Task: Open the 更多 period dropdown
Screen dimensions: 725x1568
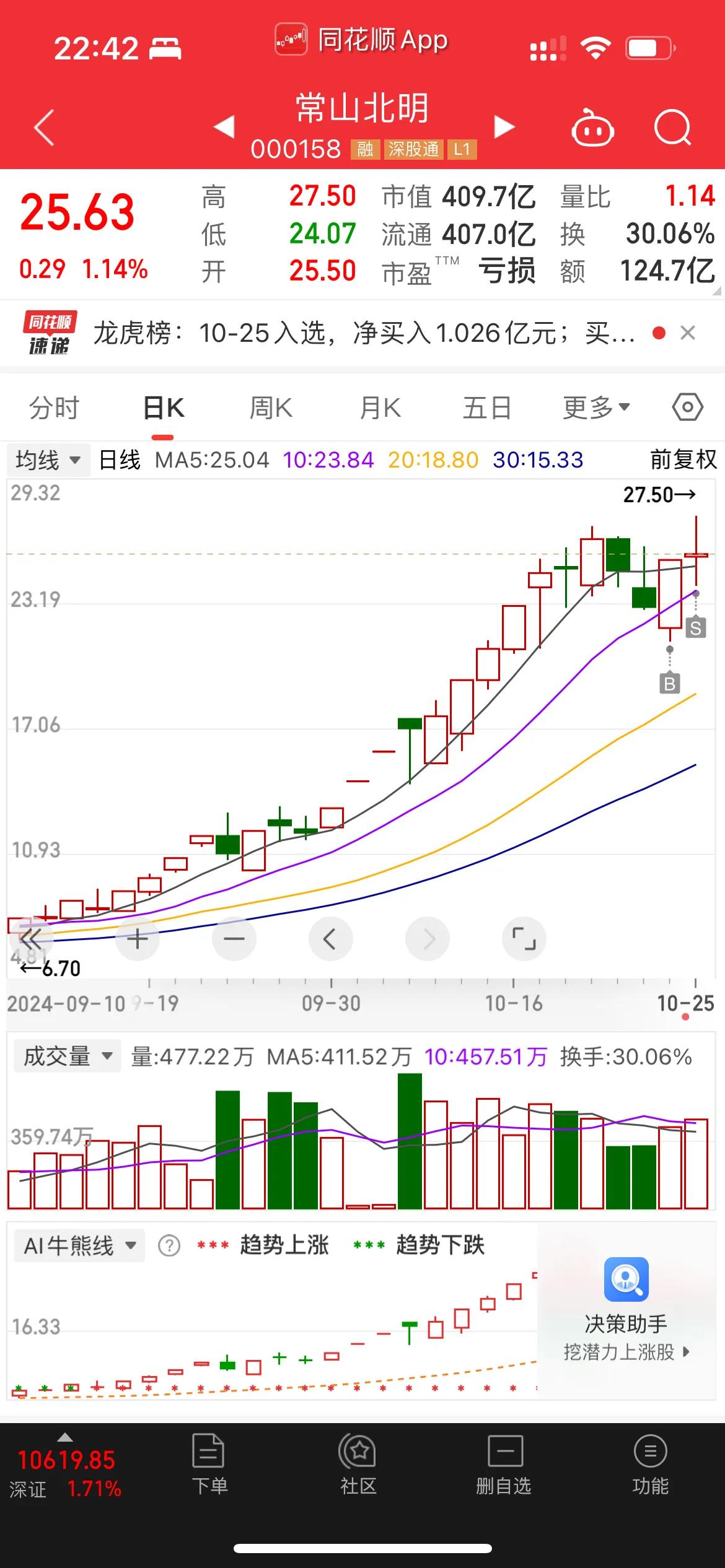Action: 596,407
